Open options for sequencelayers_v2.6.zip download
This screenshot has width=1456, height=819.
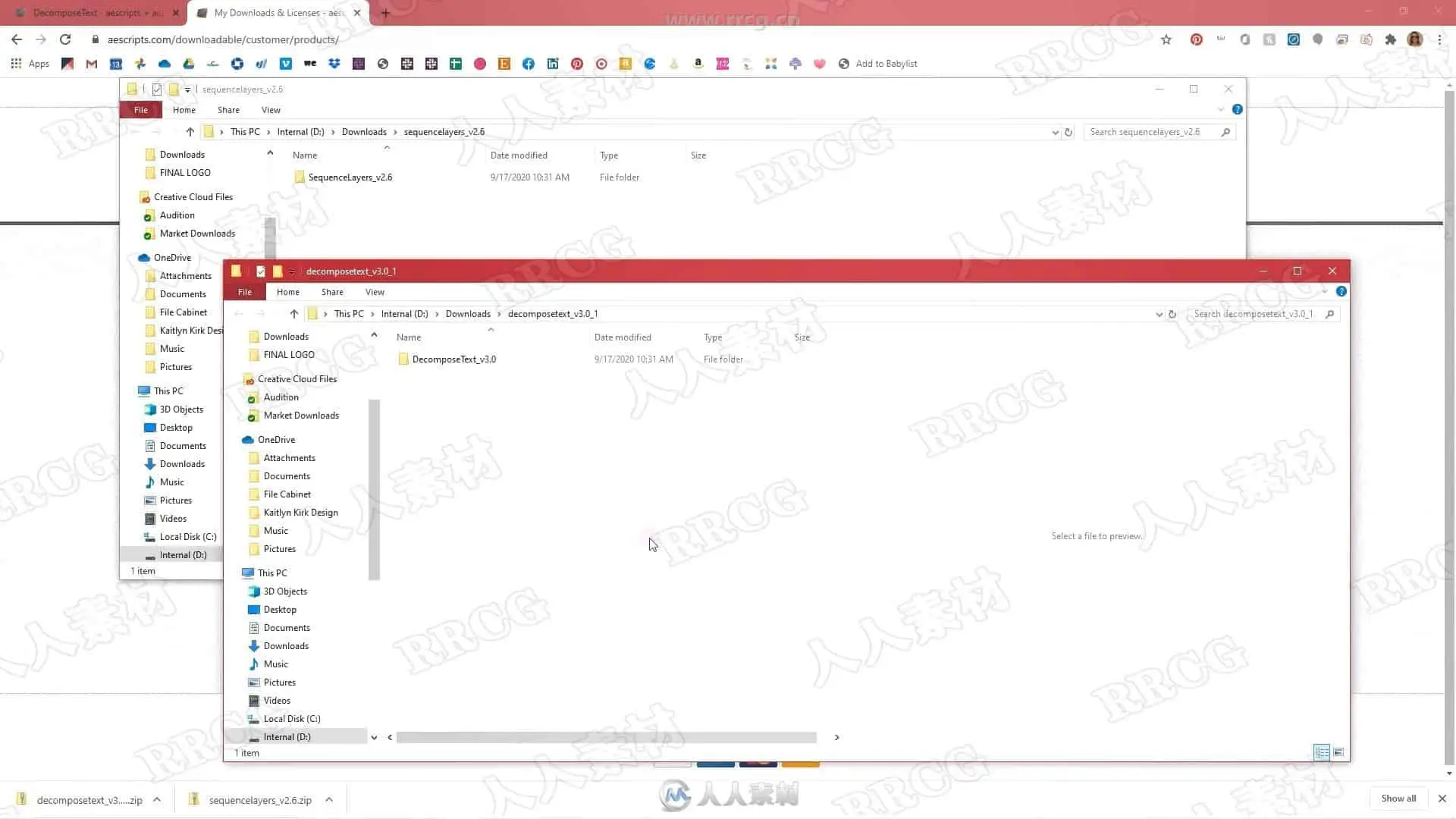tap(329, 799)
